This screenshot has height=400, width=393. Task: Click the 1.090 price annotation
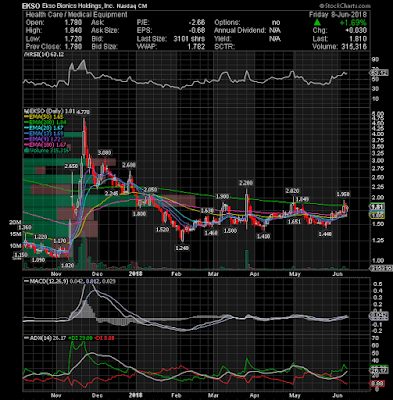[38, 260]
